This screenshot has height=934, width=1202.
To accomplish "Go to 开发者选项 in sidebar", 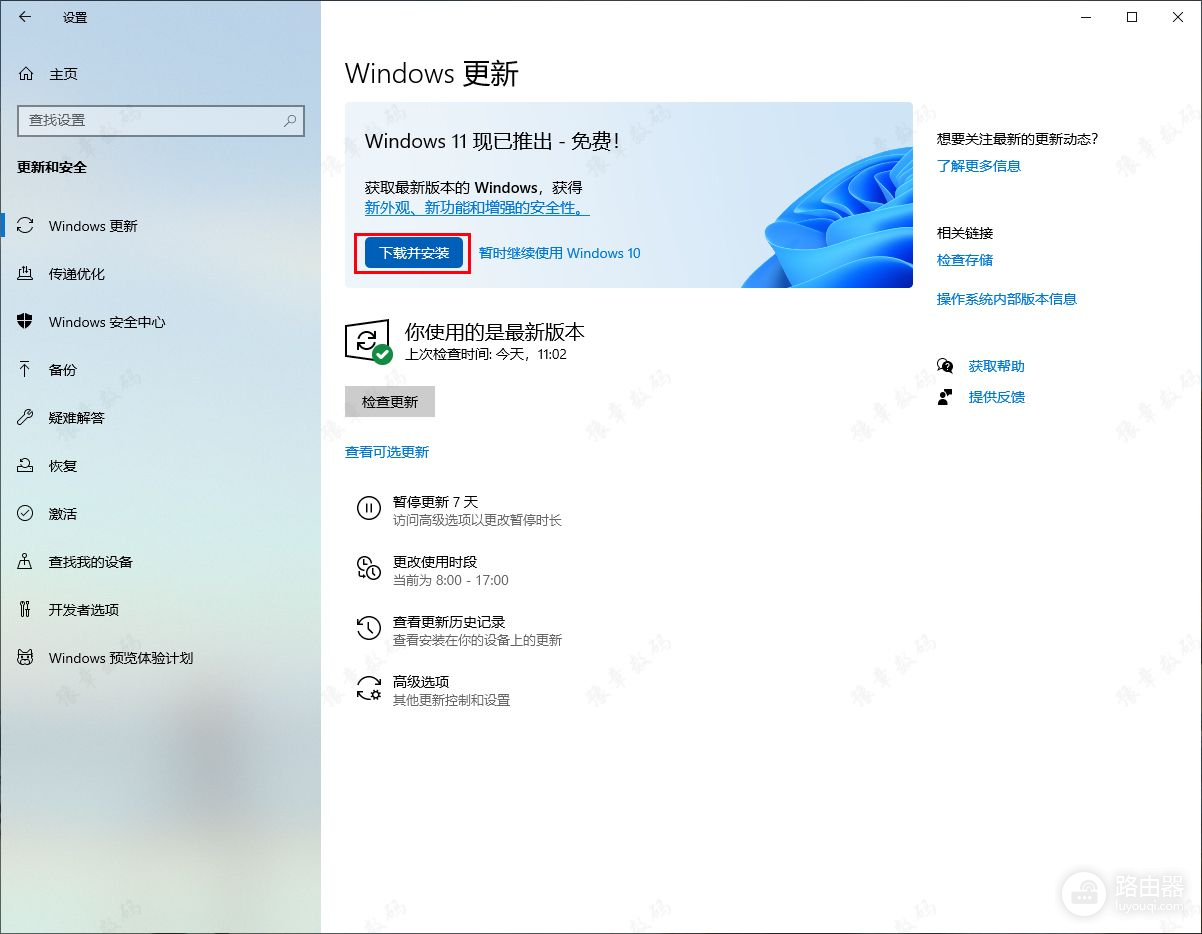I will click(84, 610).
